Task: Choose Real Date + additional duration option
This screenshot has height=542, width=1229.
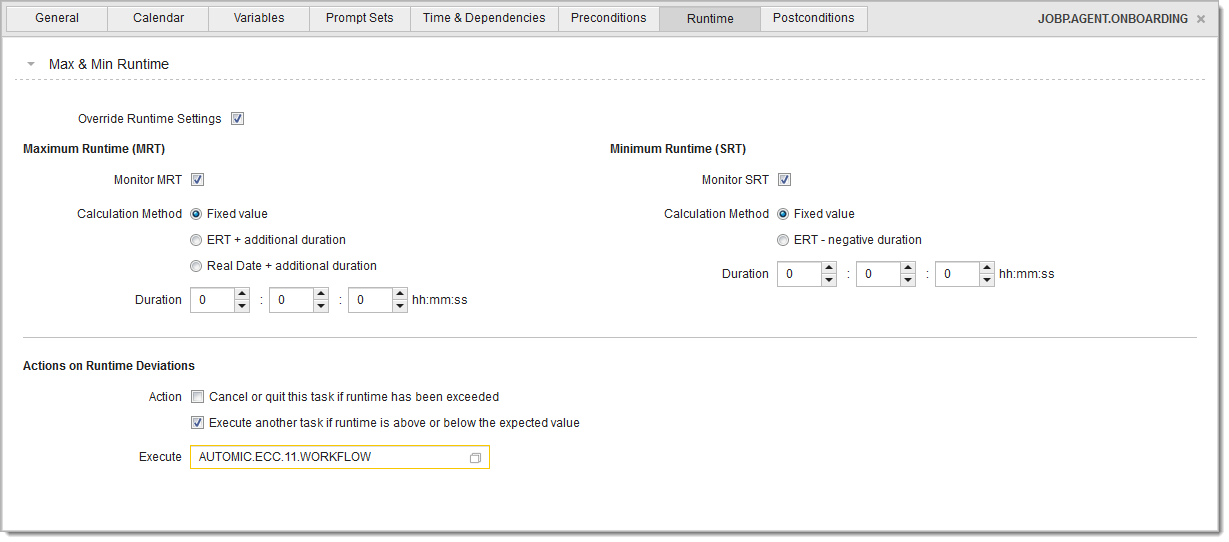Action: point(196,266)
